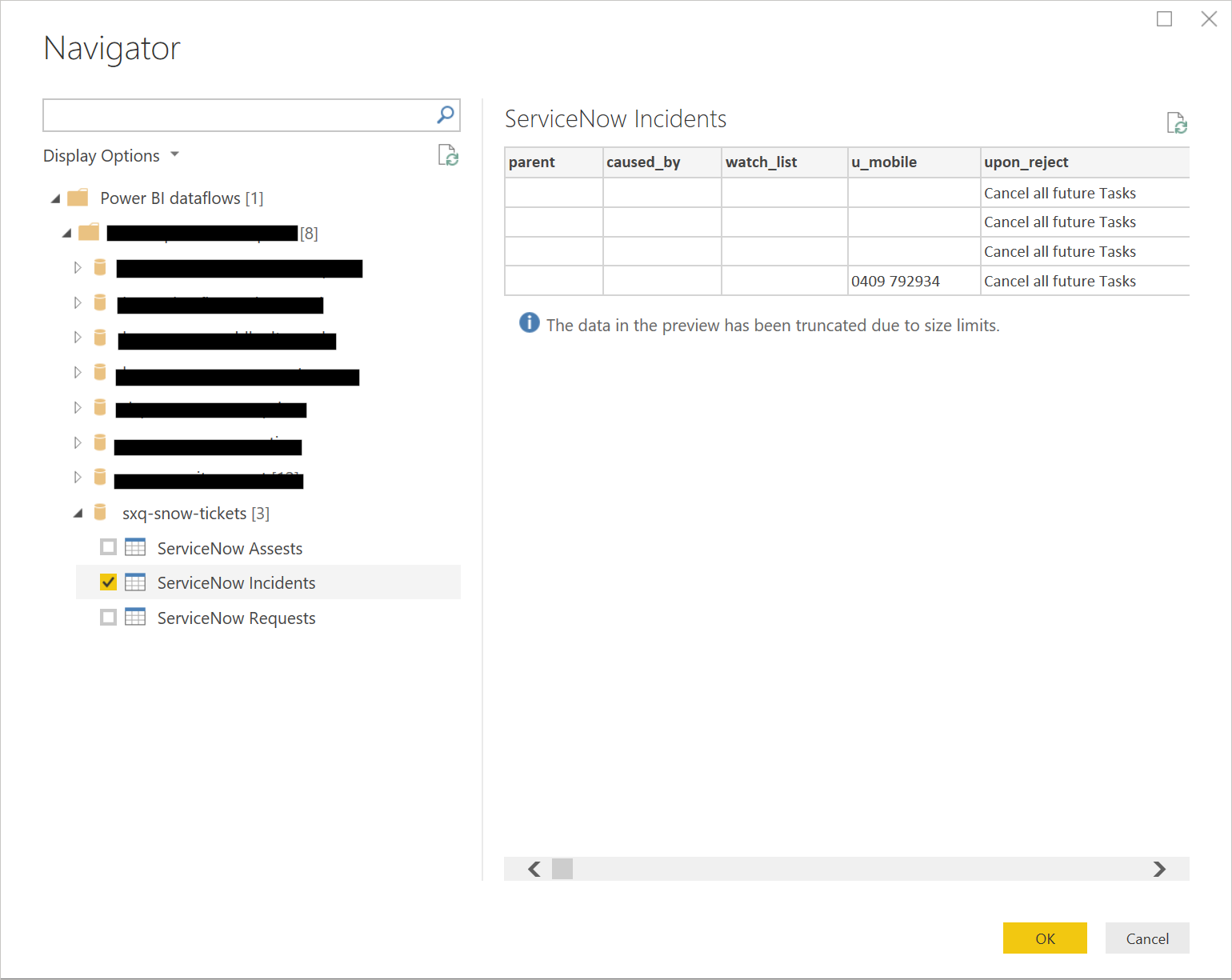Select the Power BI dataflows [1] label
1232x980 pixels.
(182, 198)
